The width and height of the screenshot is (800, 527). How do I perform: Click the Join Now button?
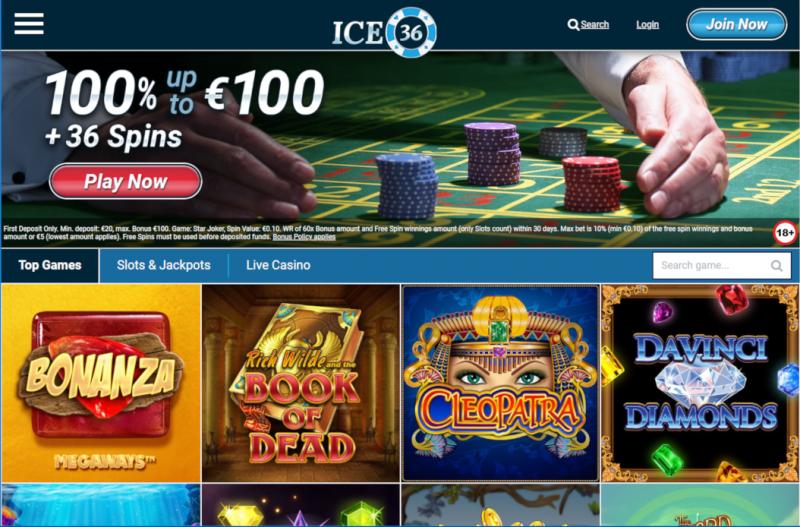point(736,24)
